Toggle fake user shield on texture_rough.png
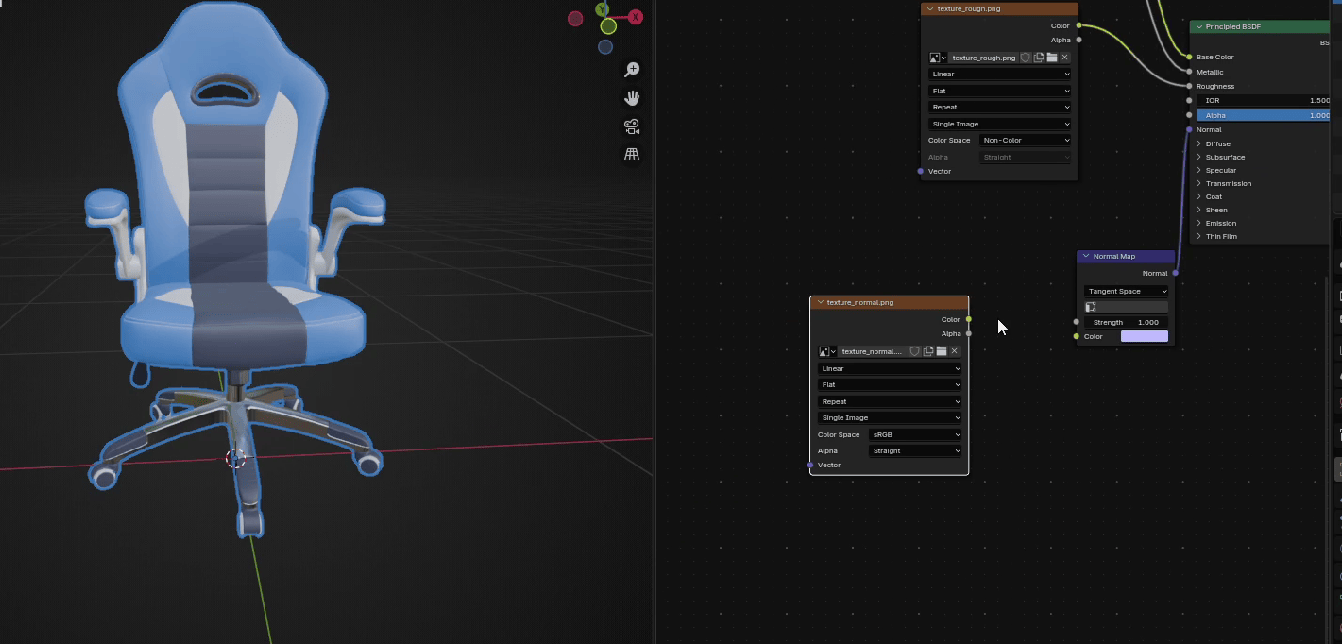The width and height of the screenshot is (1342, 644). [1025, 58]
